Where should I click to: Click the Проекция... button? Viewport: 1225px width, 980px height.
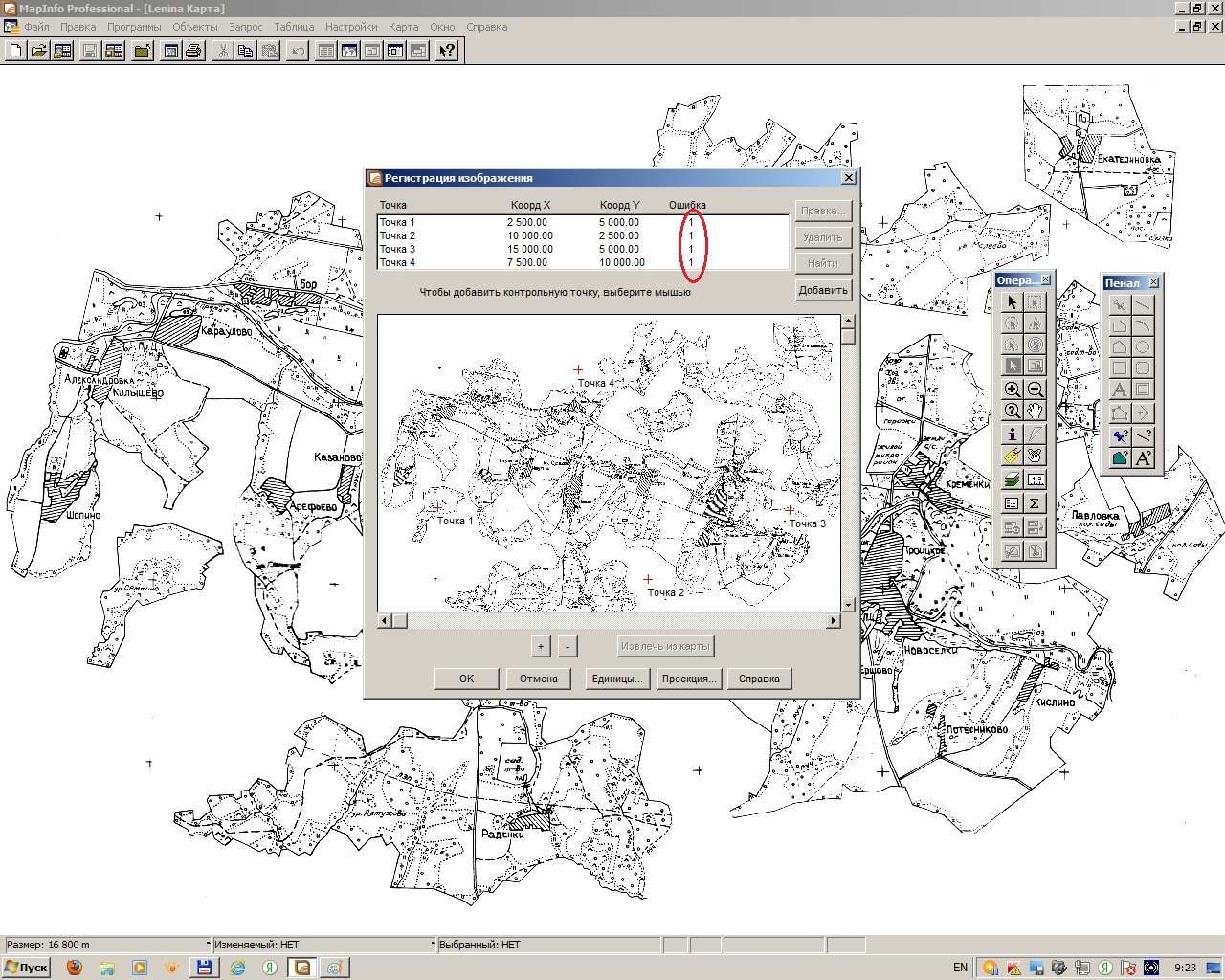click(x=688, y=679)
